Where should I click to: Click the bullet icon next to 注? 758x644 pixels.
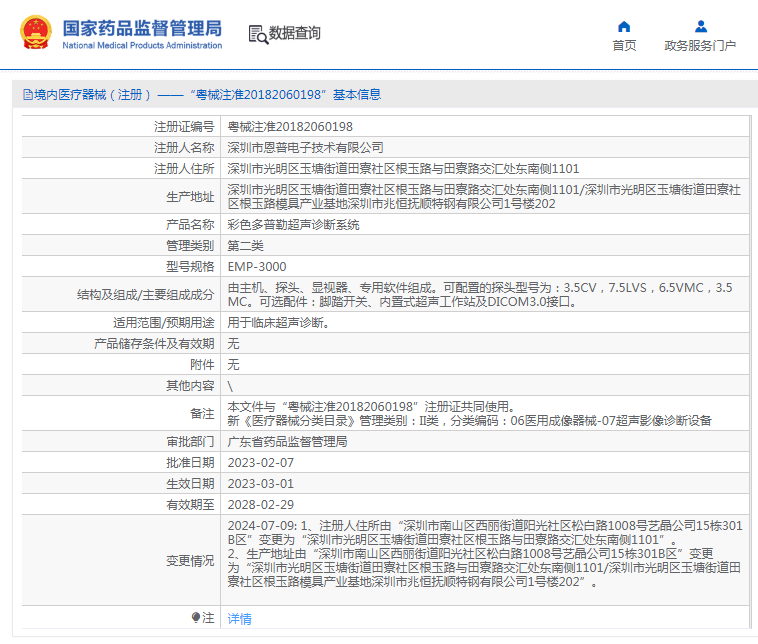(x=196, y=617)
